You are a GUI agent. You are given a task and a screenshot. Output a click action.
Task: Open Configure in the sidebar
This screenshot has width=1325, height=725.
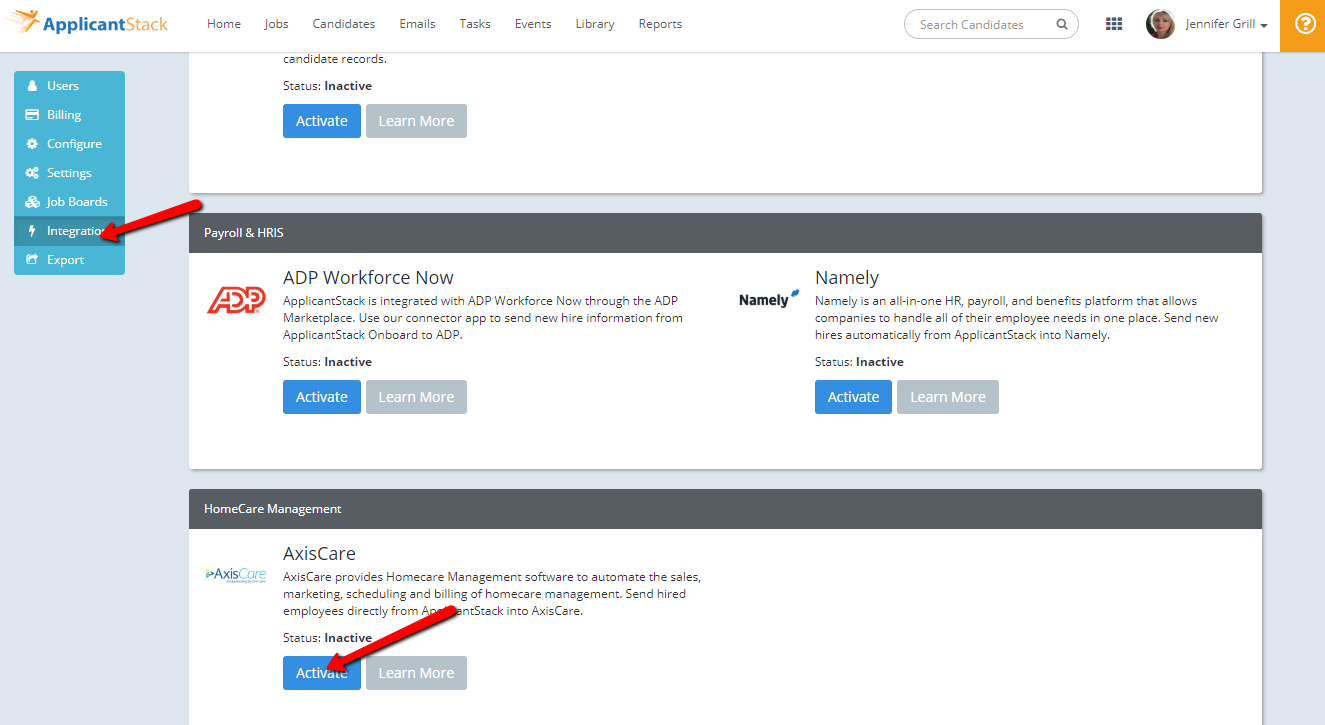[74, 144]
